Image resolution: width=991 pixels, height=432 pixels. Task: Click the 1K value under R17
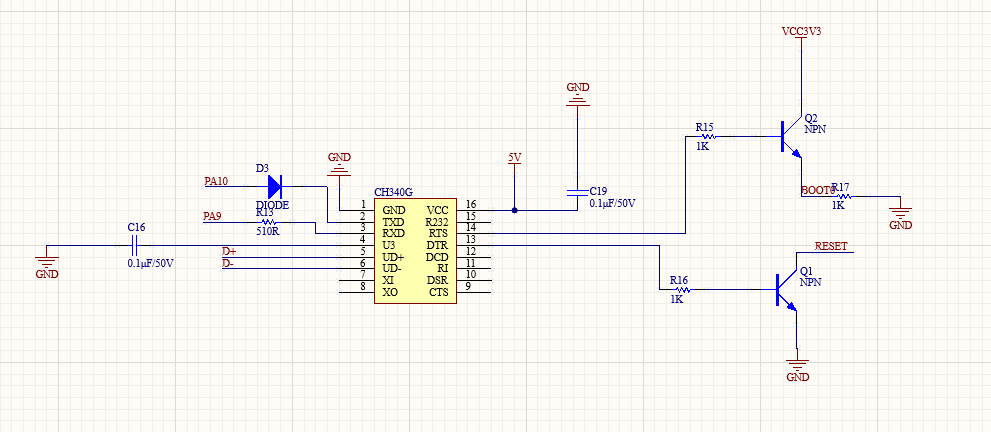[x=838, y=206]
